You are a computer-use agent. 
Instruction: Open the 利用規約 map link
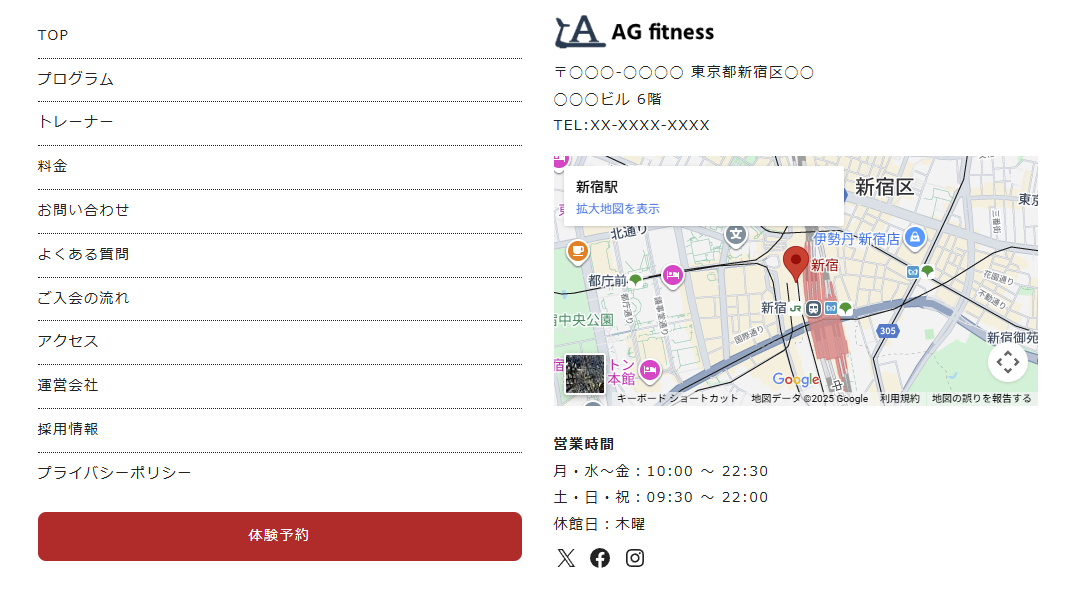pos(899,398)
